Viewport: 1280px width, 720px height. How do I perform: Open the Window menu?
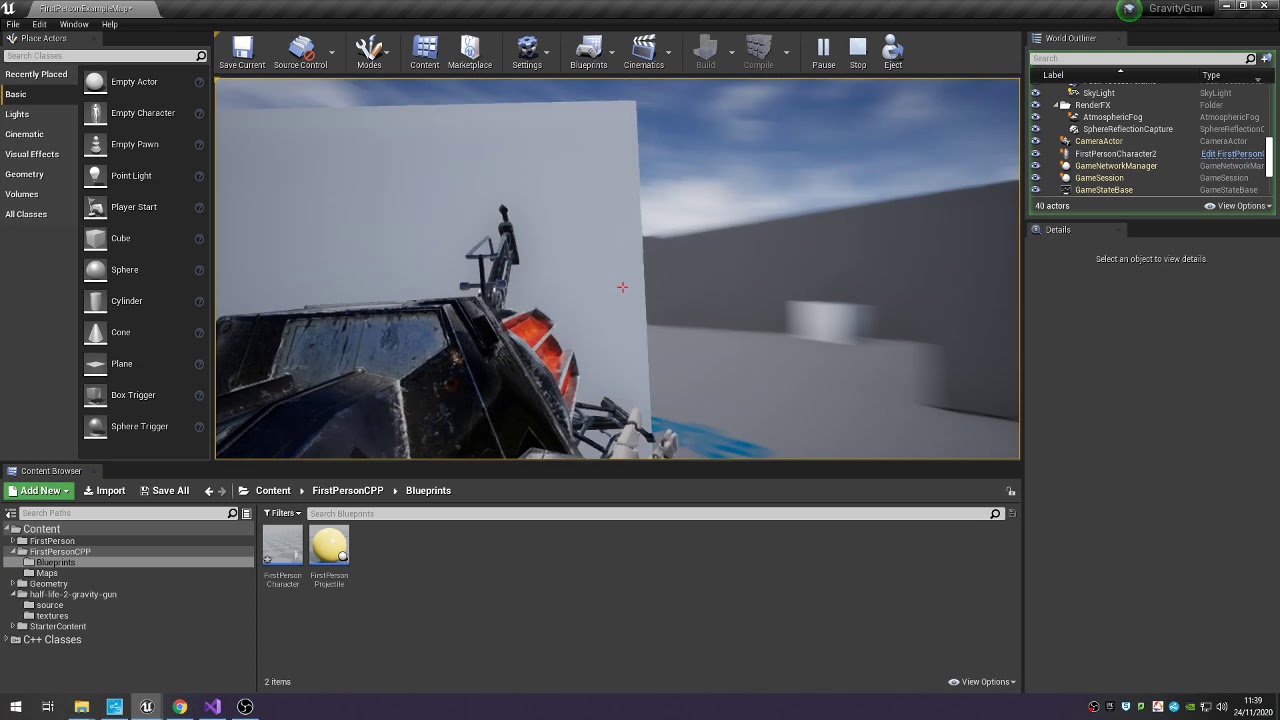[x=74, y=24]
